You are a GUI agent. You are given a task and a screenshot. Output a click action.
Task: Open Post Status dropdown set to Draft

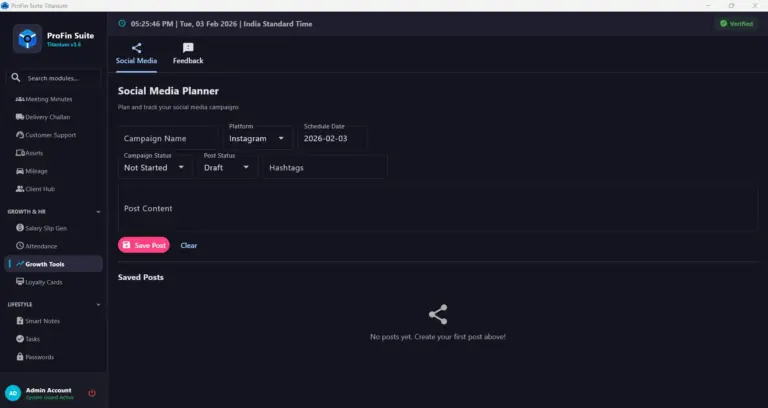[x=227, y=167]
